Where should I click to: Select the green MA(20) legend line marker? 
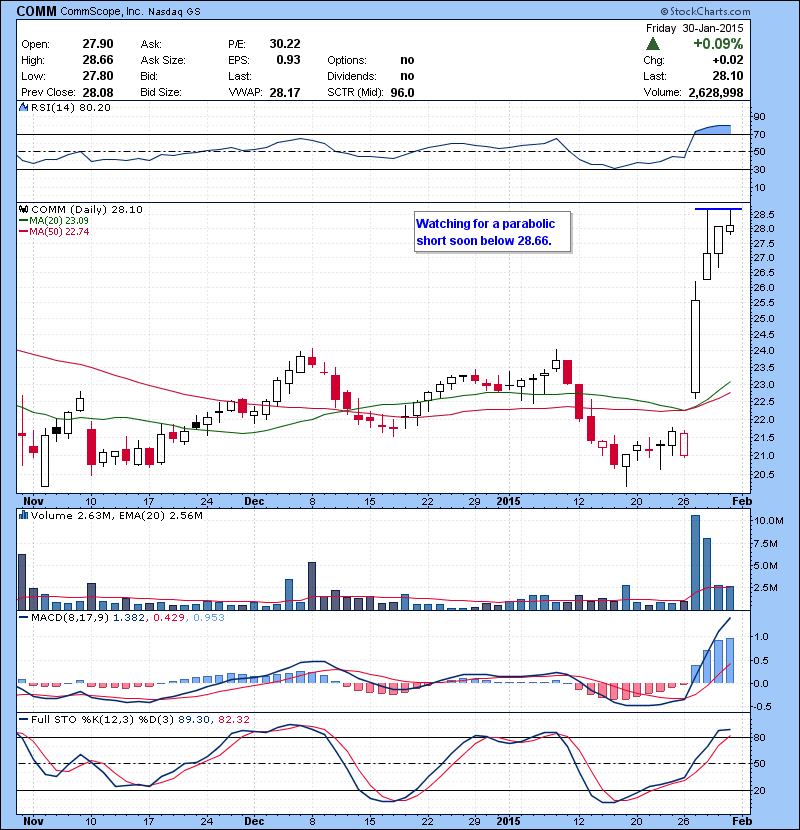[23, 220]
